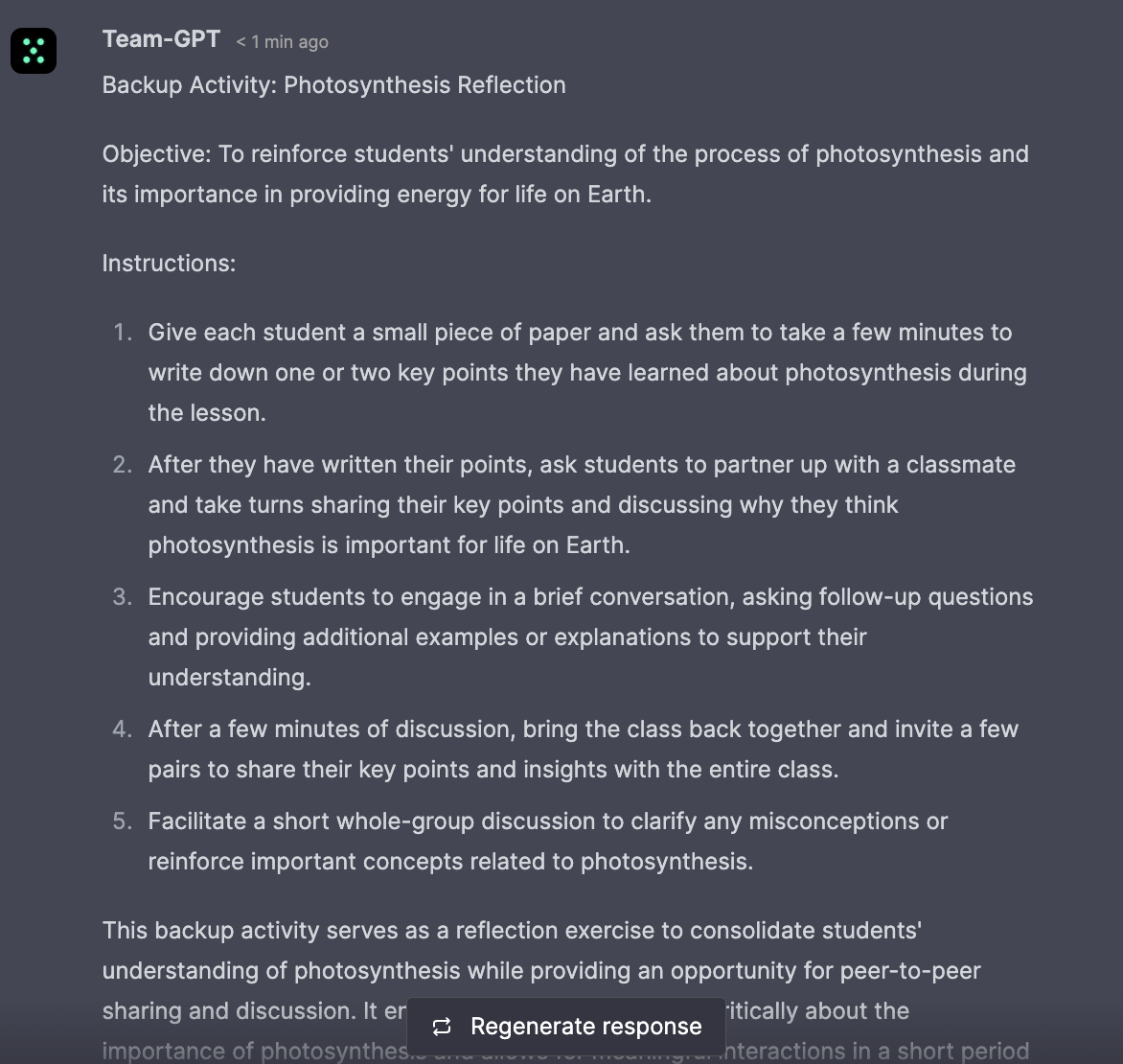The height and width of the screenshot is (1064, 1123).
Task: Click the Objective paragraph text
Action: [x=565, y=174]
